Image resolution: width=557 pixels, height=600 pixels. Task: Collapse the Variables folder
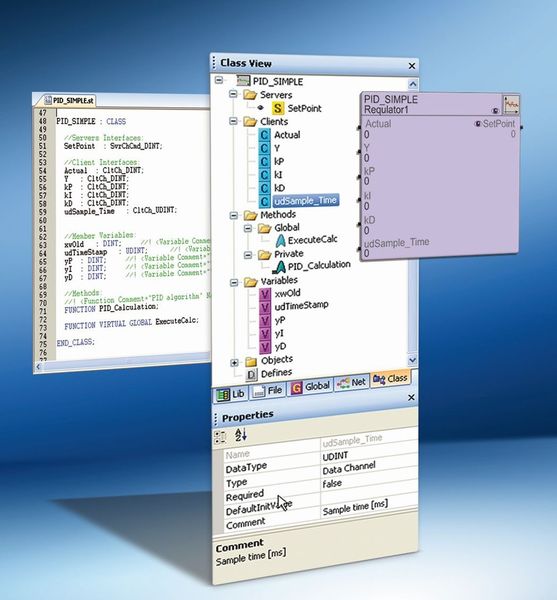[234, 282]
